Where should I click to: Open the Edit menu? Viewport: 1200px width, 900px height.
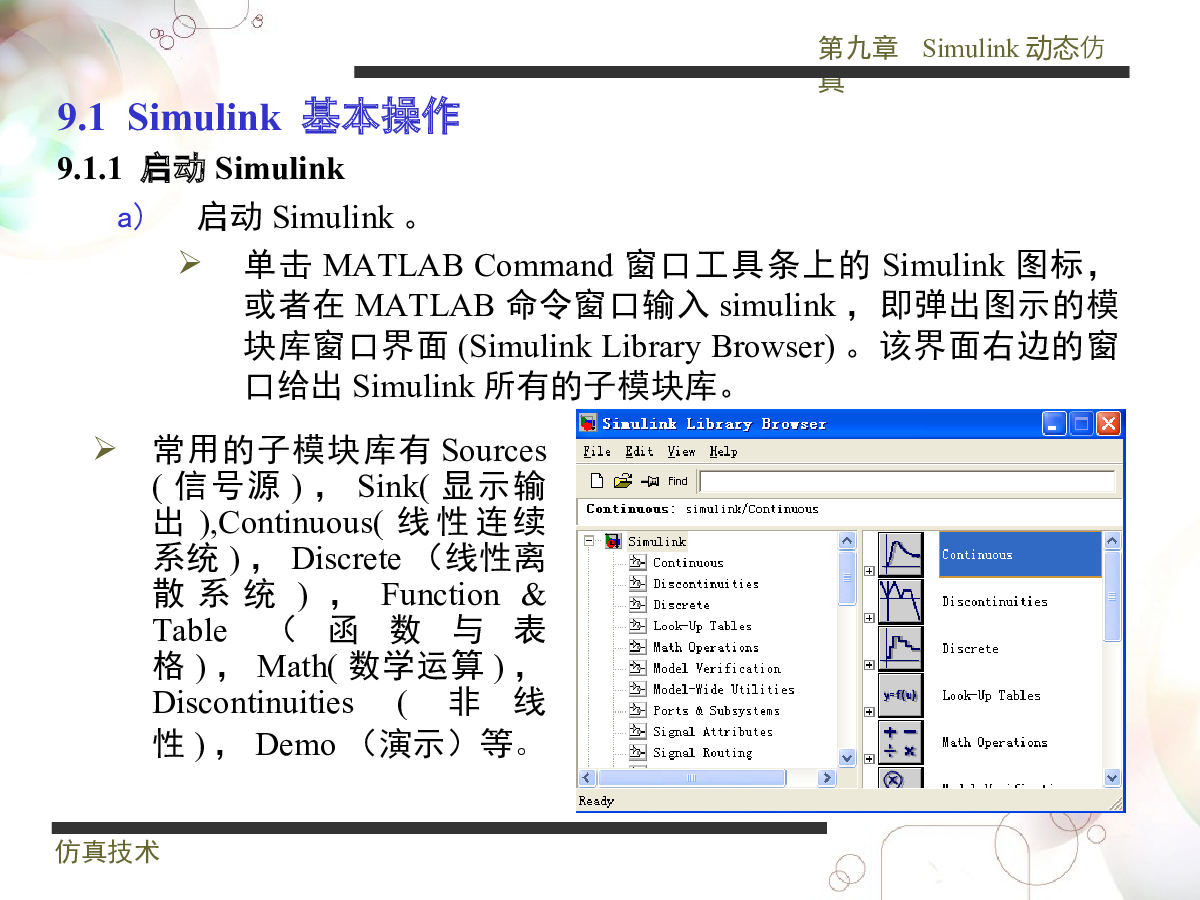pos(640,452)
